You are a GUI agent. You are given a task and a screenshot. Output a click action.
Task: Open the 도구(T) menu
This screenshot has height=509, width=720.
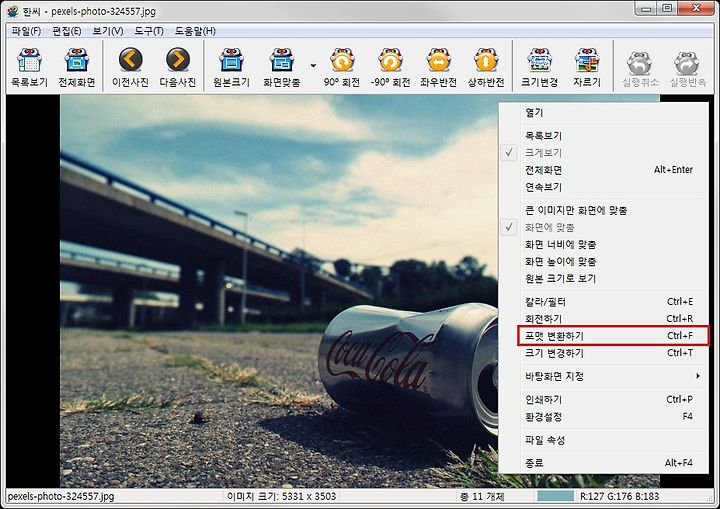(149, 31)
